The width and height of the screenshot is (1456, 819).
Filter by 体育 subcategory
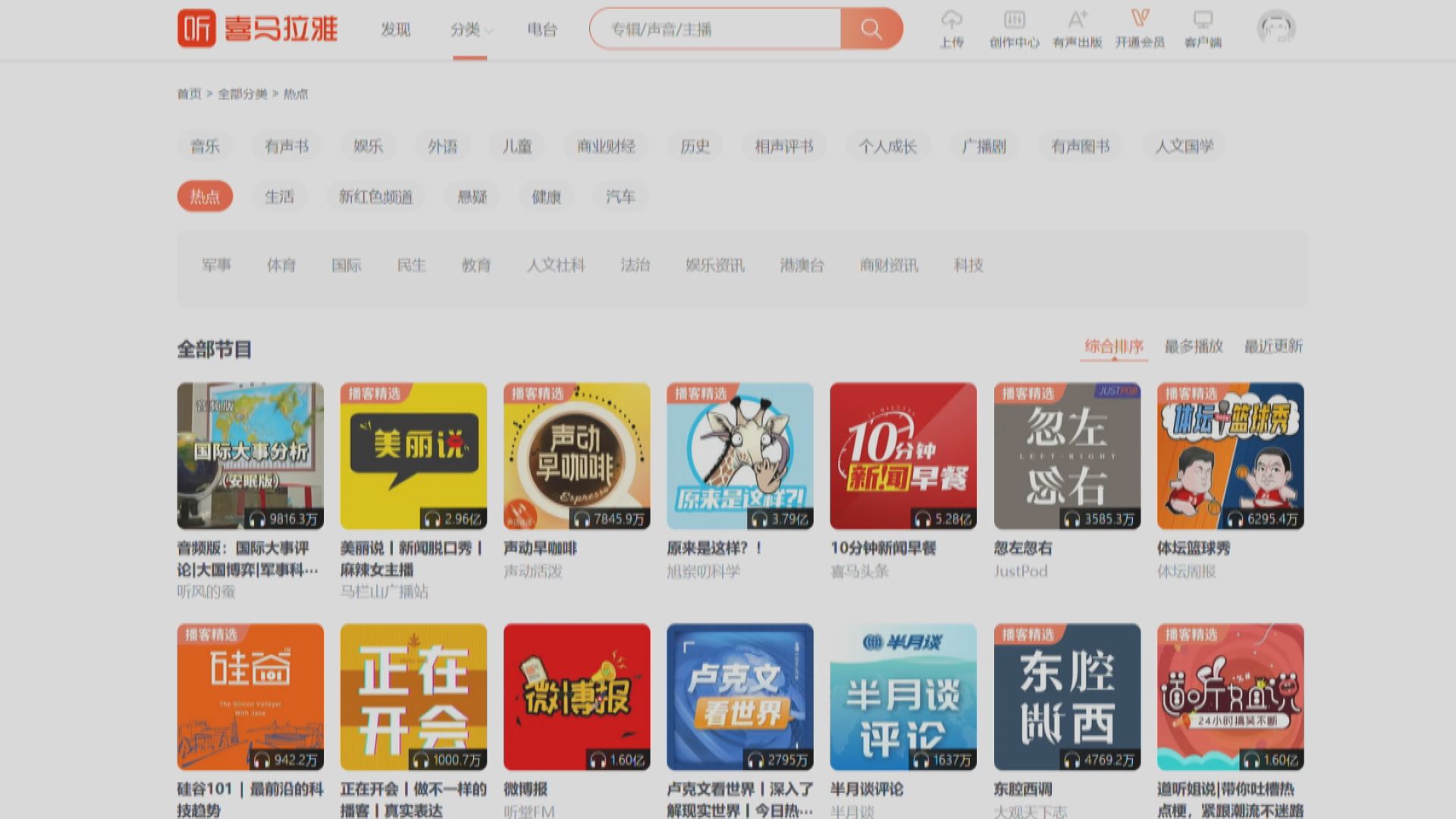click(x=281, y=265)
